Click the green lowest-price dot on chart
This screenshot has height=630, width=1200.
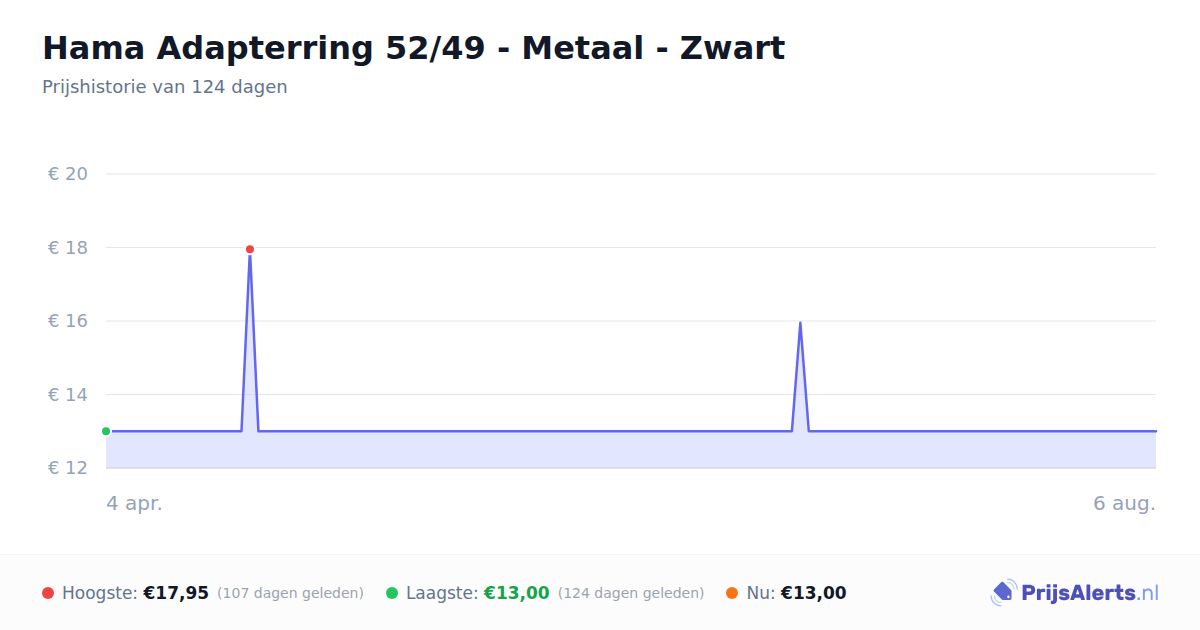pos(106,431)
